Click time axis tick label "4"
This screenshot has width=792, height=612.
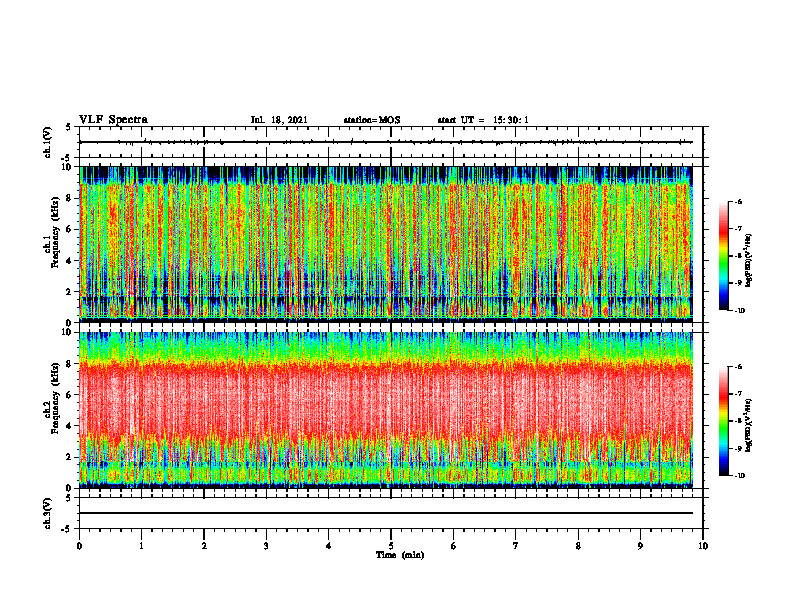(x=328, y=546)
